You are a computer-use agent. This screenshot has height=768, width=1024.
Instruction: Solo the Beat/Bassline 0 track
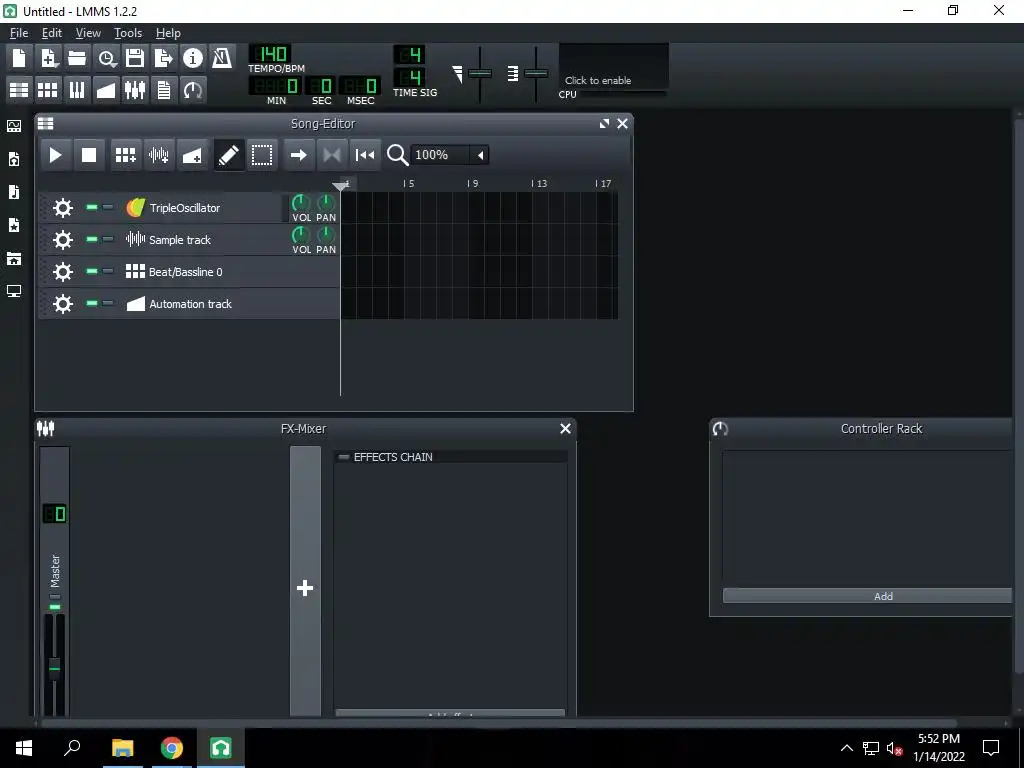(x=108, y=272)
